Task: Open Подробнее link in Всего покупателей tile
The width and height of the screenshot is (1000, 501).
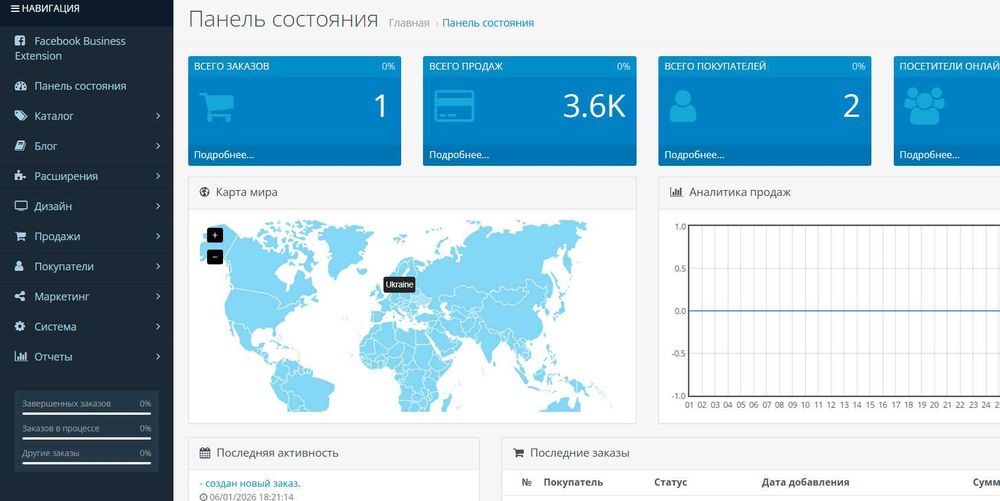Action: coord(695,155)
